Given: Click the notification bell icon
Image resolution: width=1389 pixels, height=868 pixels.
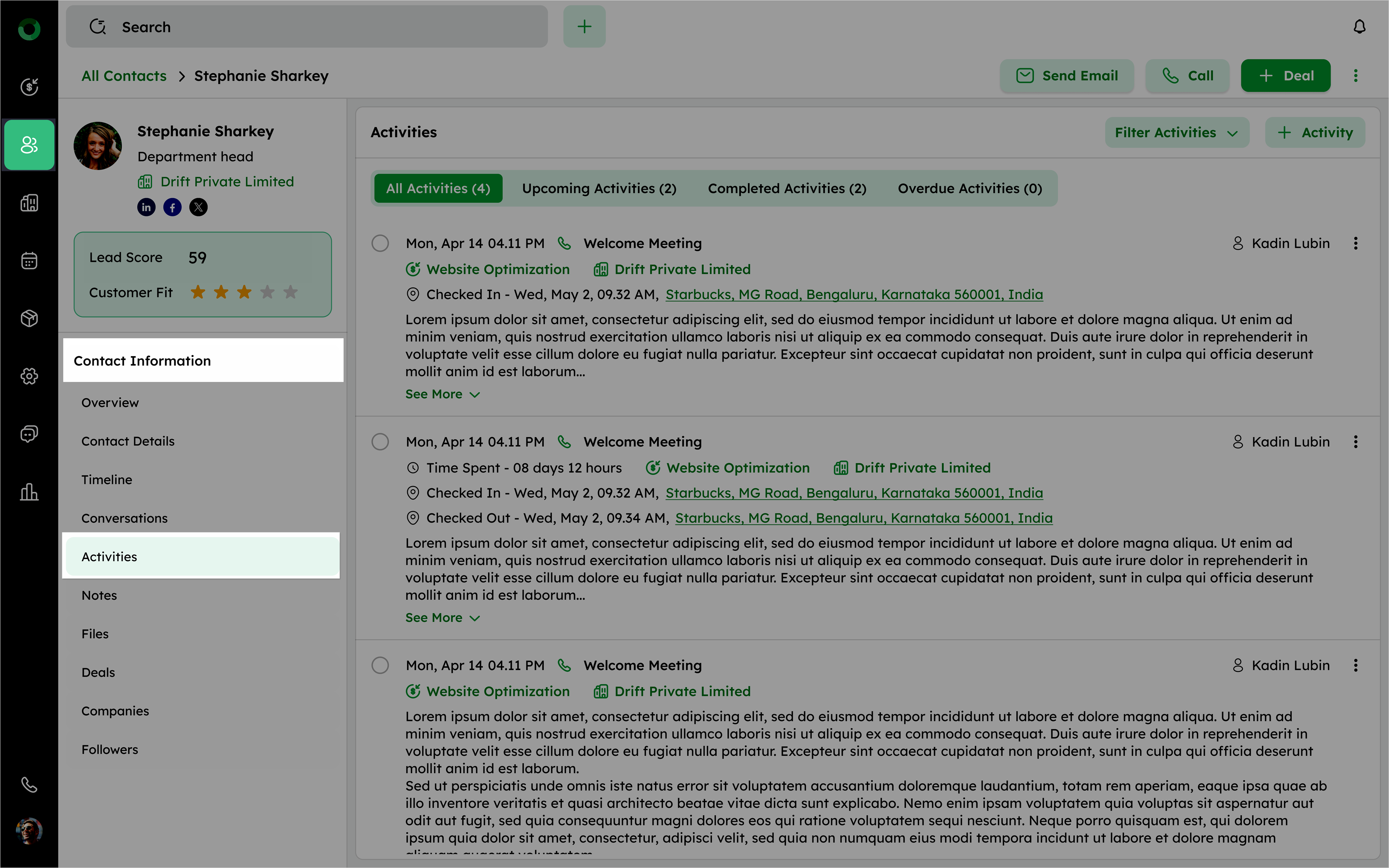Looking at the screenshot, I should click(x=1359, y=27).
